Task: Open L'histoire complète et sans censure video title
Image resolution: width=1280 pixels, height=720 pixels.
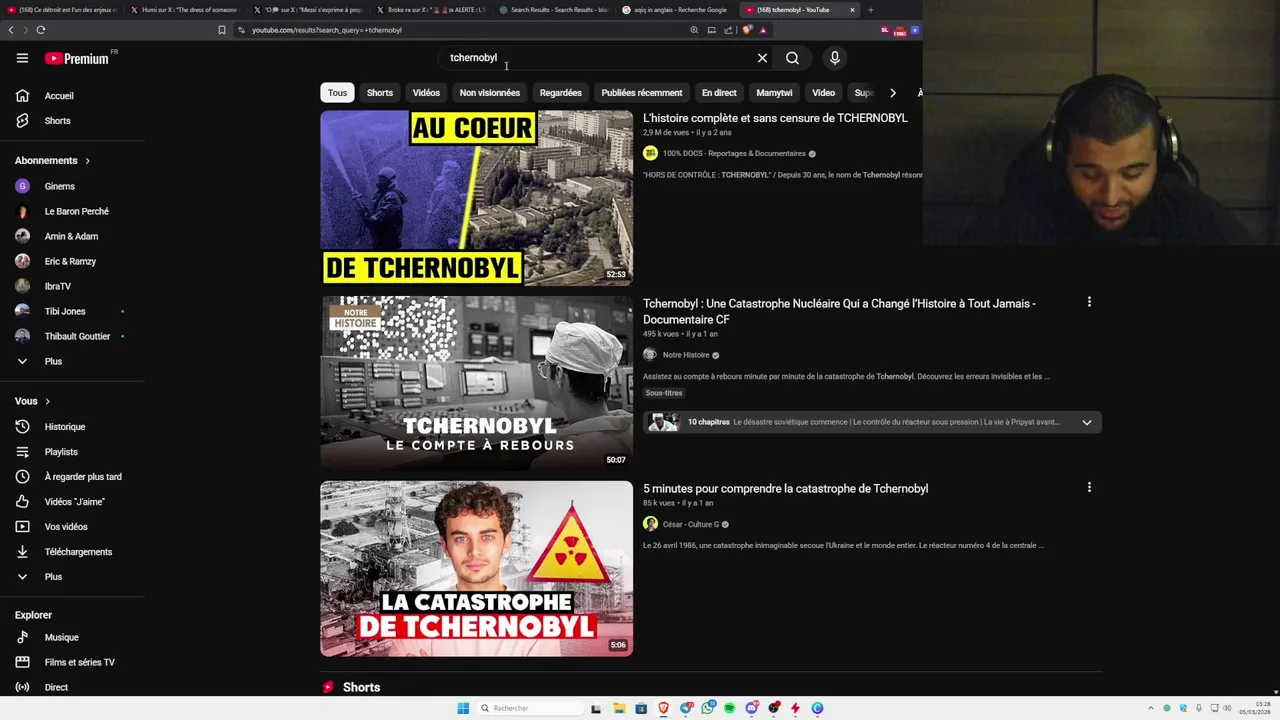Action: tap(775, 118)
